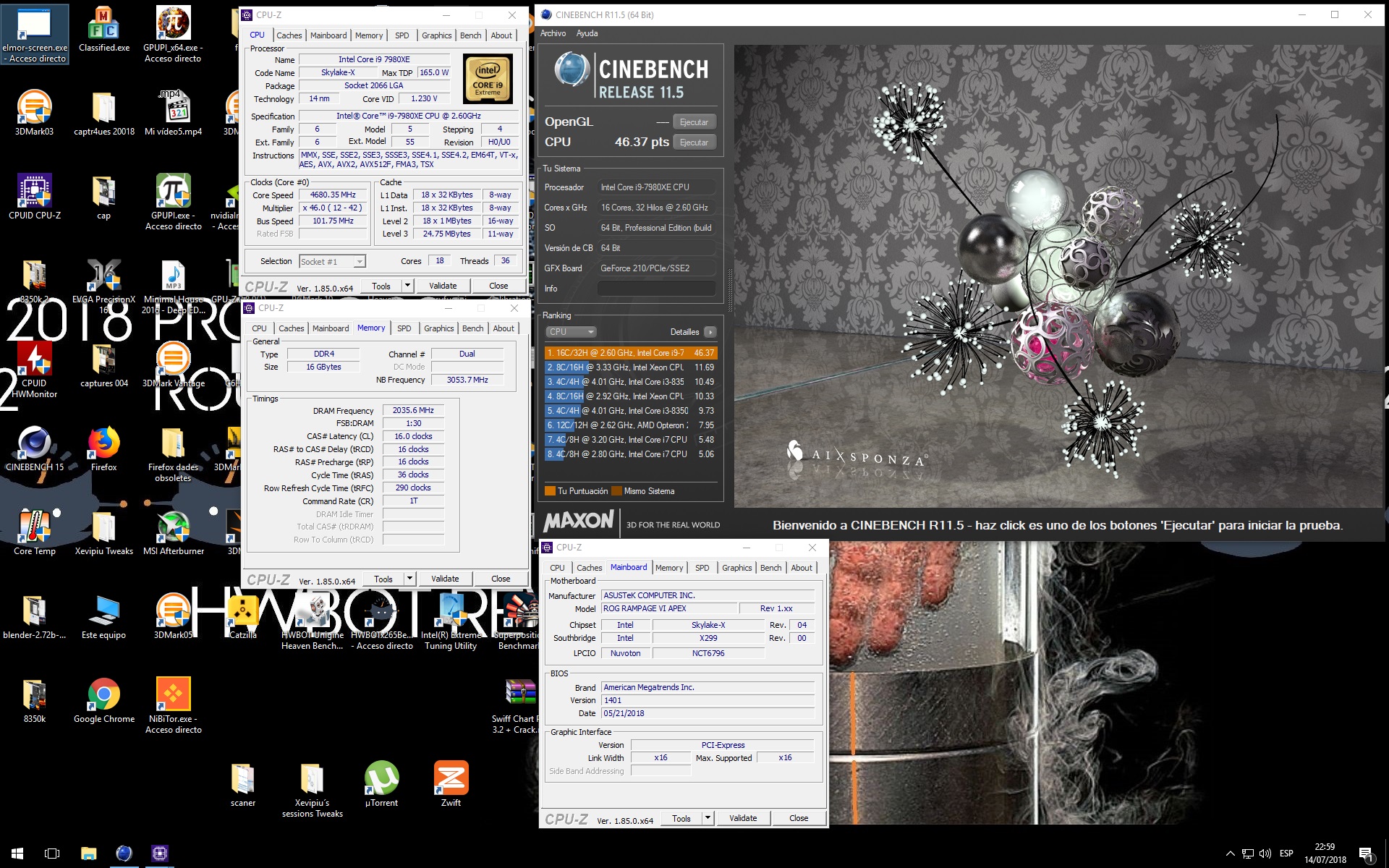Open CPUID CPU-Z desktop icon
Viewport: 1389px width, 868px height.
coord(34,197)
